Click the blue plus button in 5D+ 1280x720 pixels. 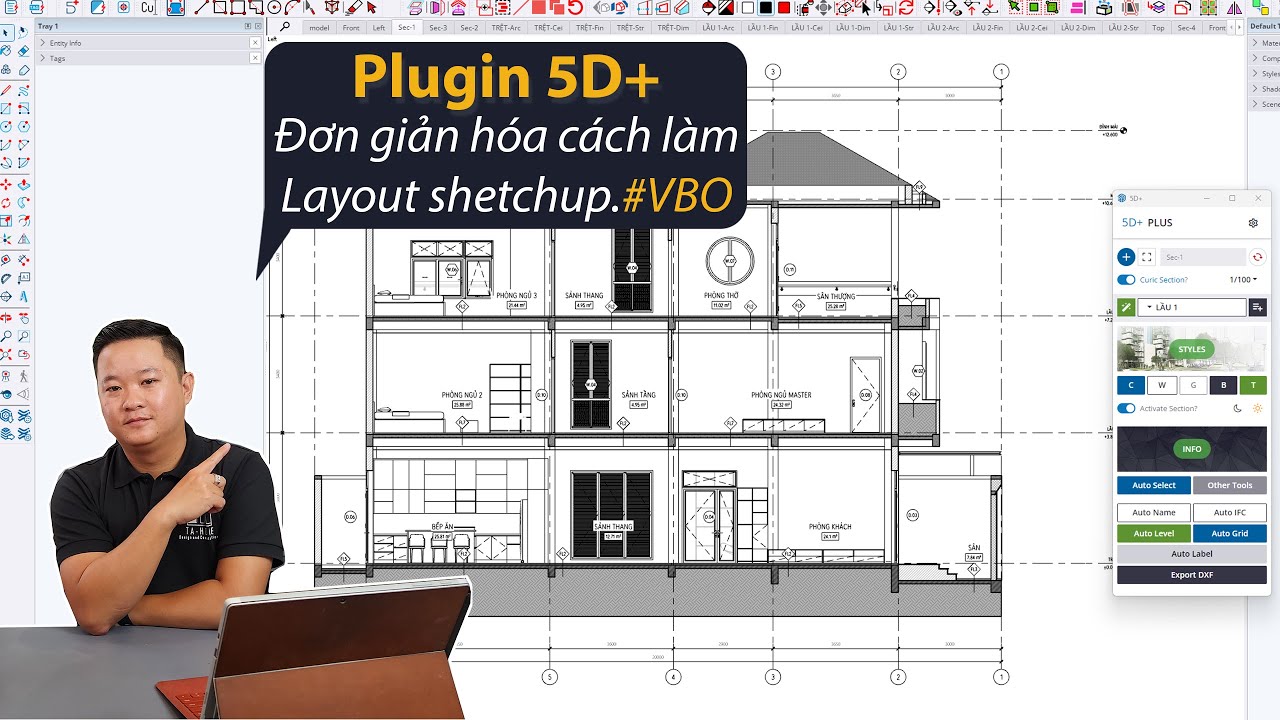click(x=1126, y=257)
